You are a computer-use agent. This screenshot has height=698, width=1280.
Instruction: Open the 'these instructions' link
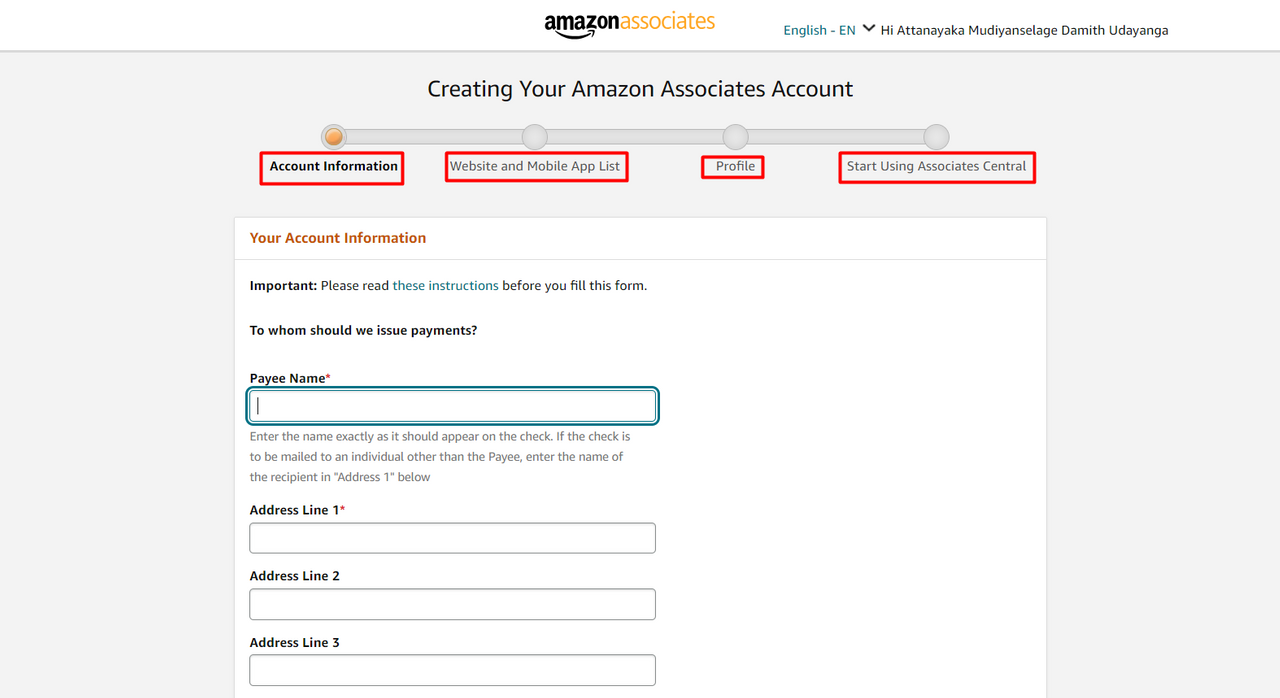coord(445,286)
